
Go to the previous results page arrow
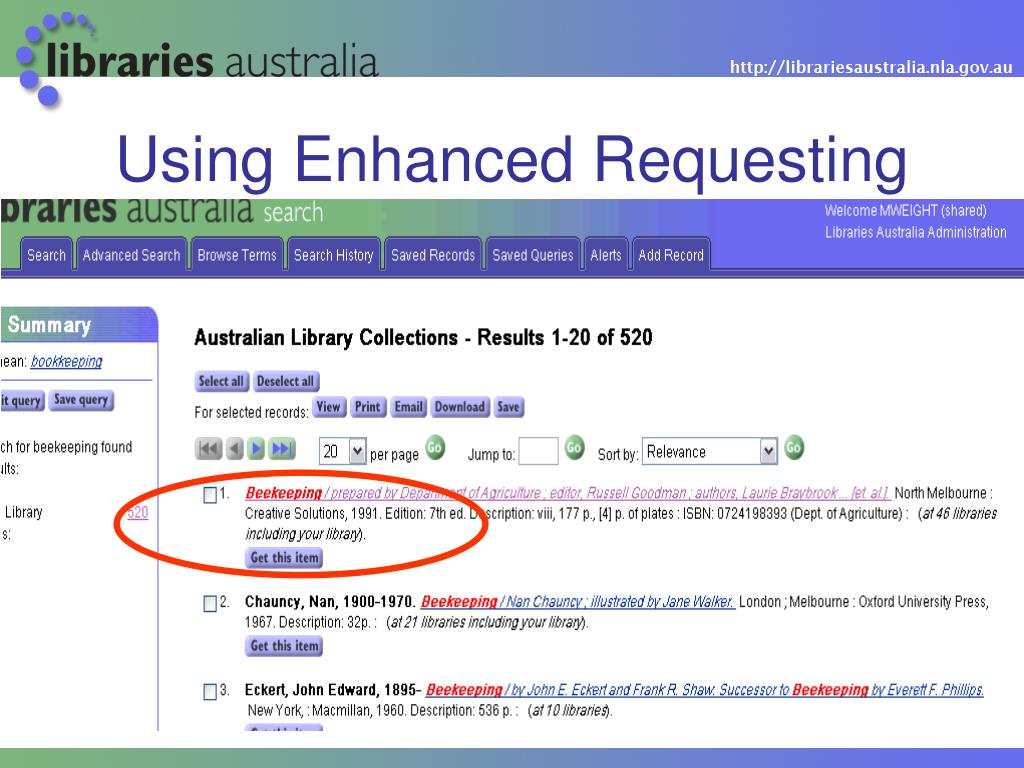234,449
